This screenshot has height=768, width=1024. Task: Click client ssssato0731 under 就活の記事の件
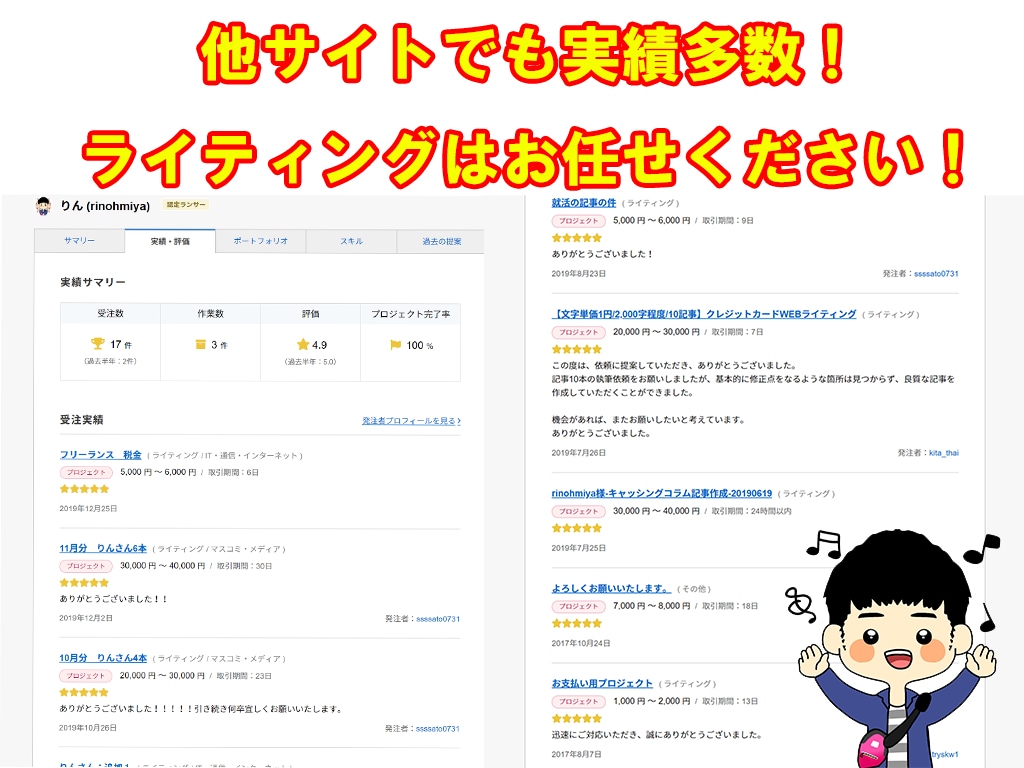tap(936, 274)
